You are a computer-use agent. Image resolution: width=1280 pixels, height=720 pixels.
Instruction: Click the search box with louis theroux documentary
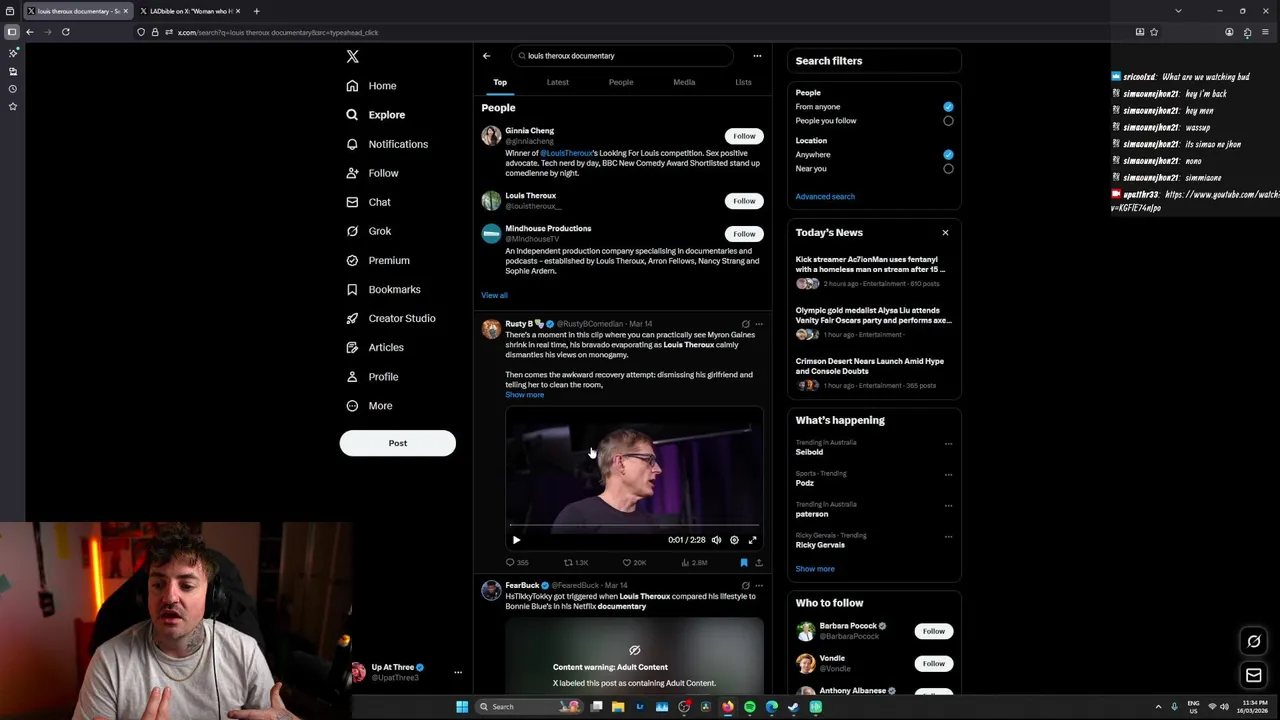pos(622,56)
